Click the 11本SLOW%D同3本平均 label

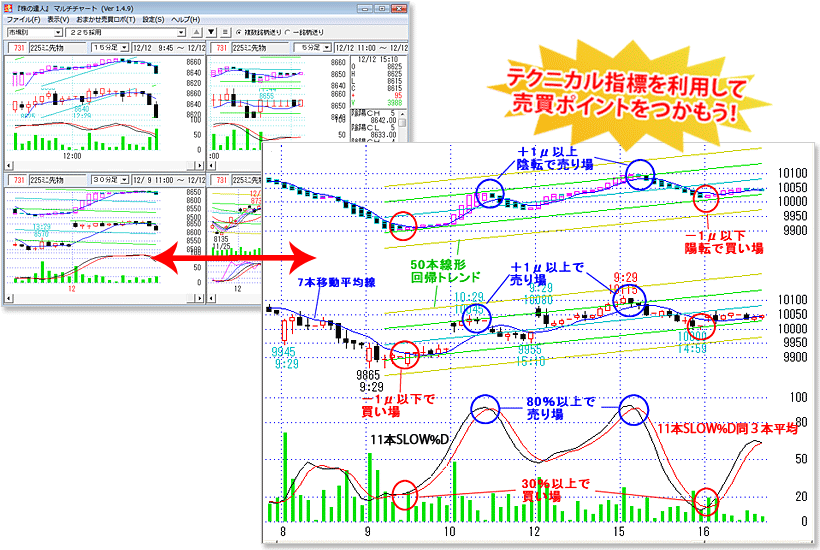(727, 429)
